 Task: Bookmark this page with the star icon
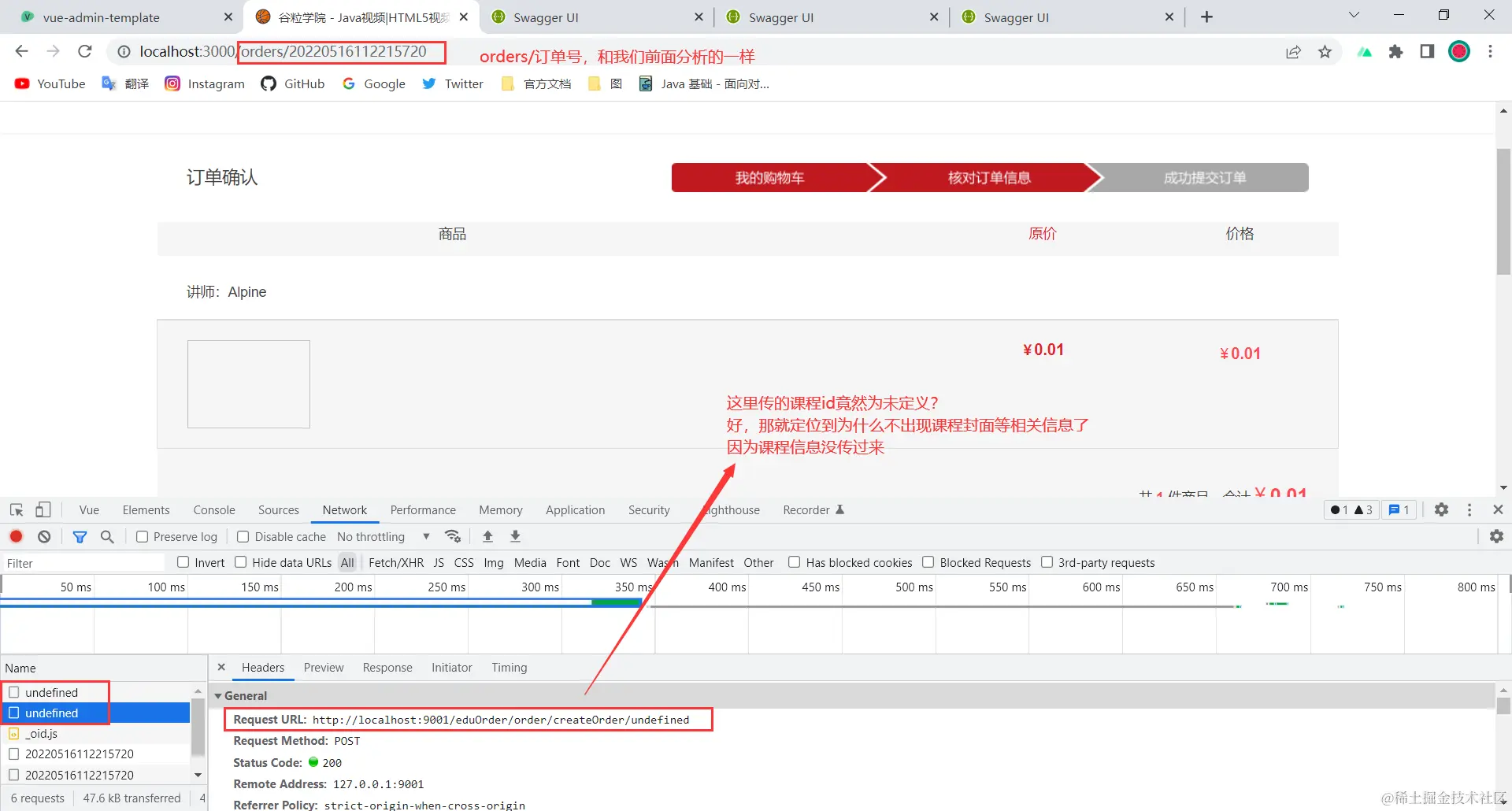click(1325, 52)
